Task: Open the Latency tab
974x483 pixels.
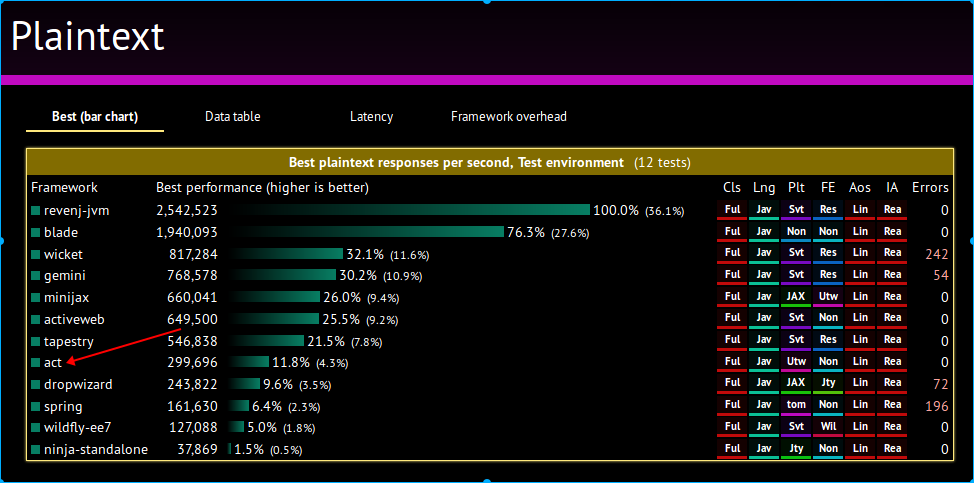Action: point(371,117)
